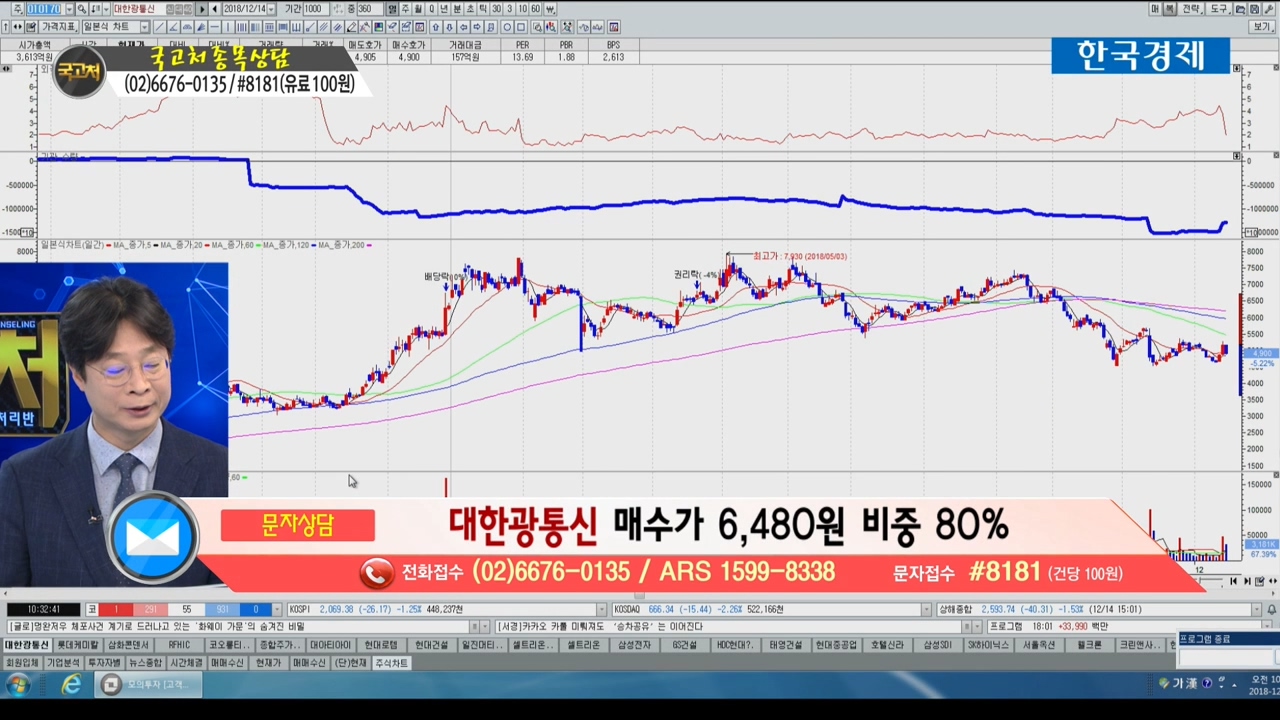Open Internet Explorer from the taskbar

coord(71,685)
